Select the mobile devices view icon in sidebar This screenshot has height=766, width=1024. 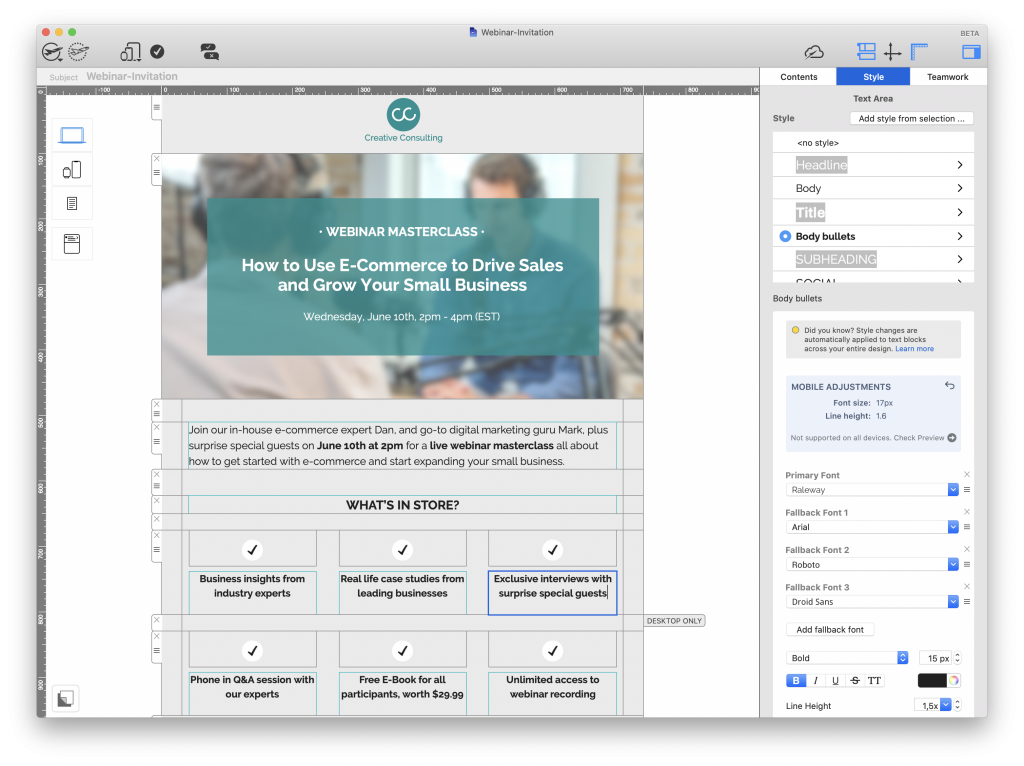point(72,170)
